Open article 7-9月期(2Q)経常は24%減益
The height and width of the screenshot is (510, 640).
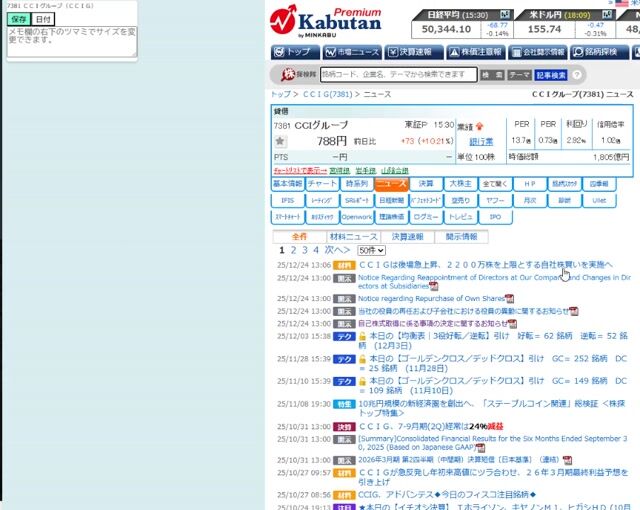pyautogui.click(x=431, y=427)
